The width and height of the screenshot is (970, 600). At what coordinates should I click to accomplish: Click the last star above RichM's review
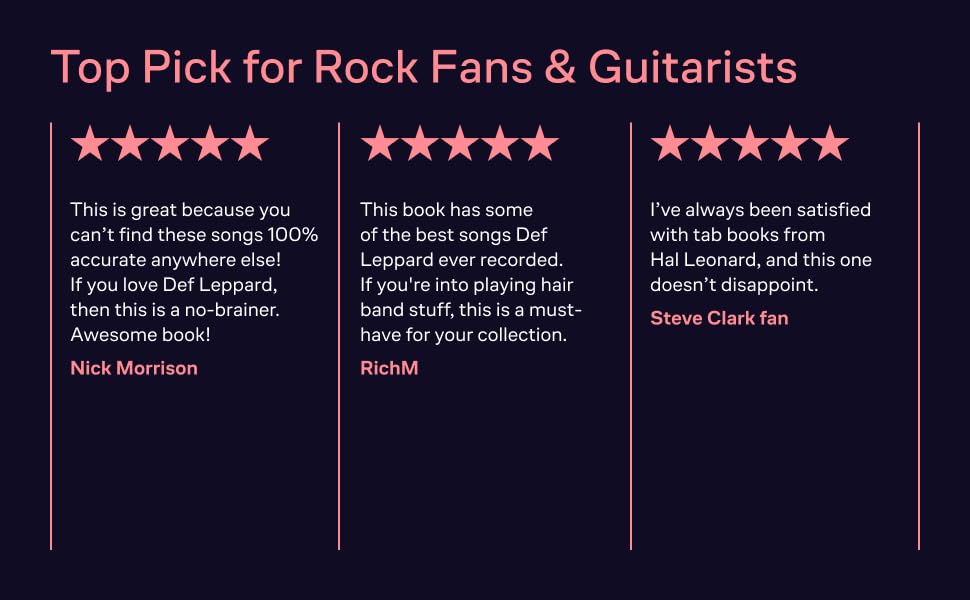point(540,144)
